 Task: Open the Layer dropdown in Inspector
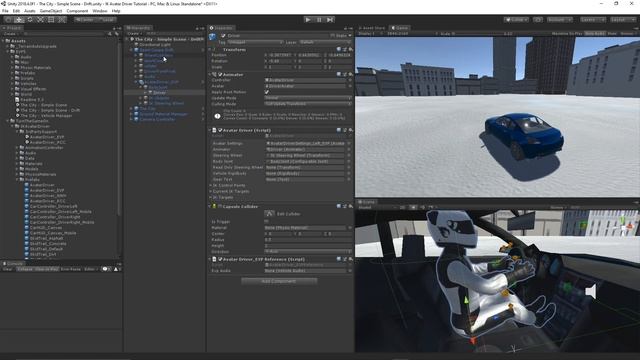[x=325, y=42]
